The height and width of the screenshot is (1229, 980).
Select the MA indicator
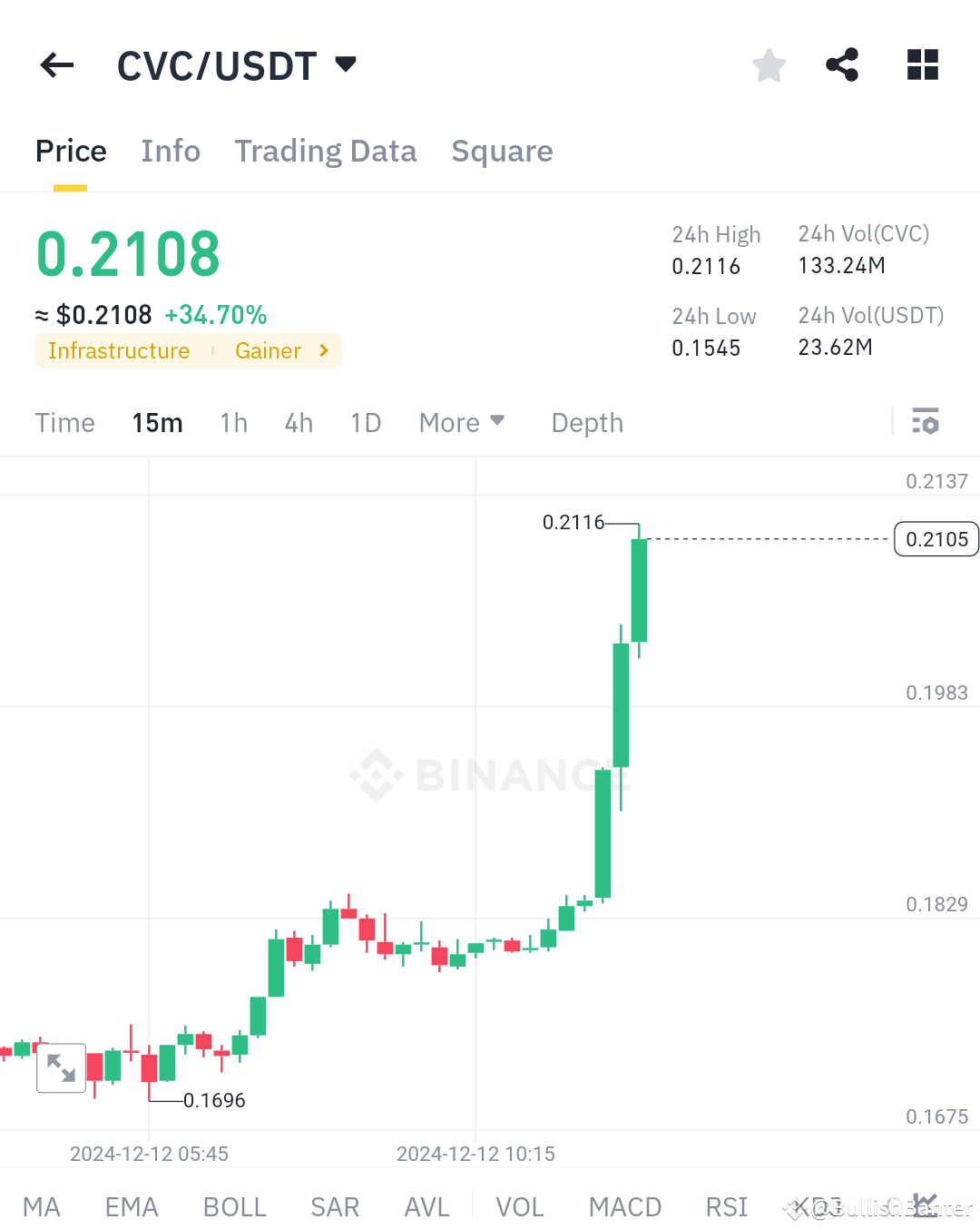42,1206
